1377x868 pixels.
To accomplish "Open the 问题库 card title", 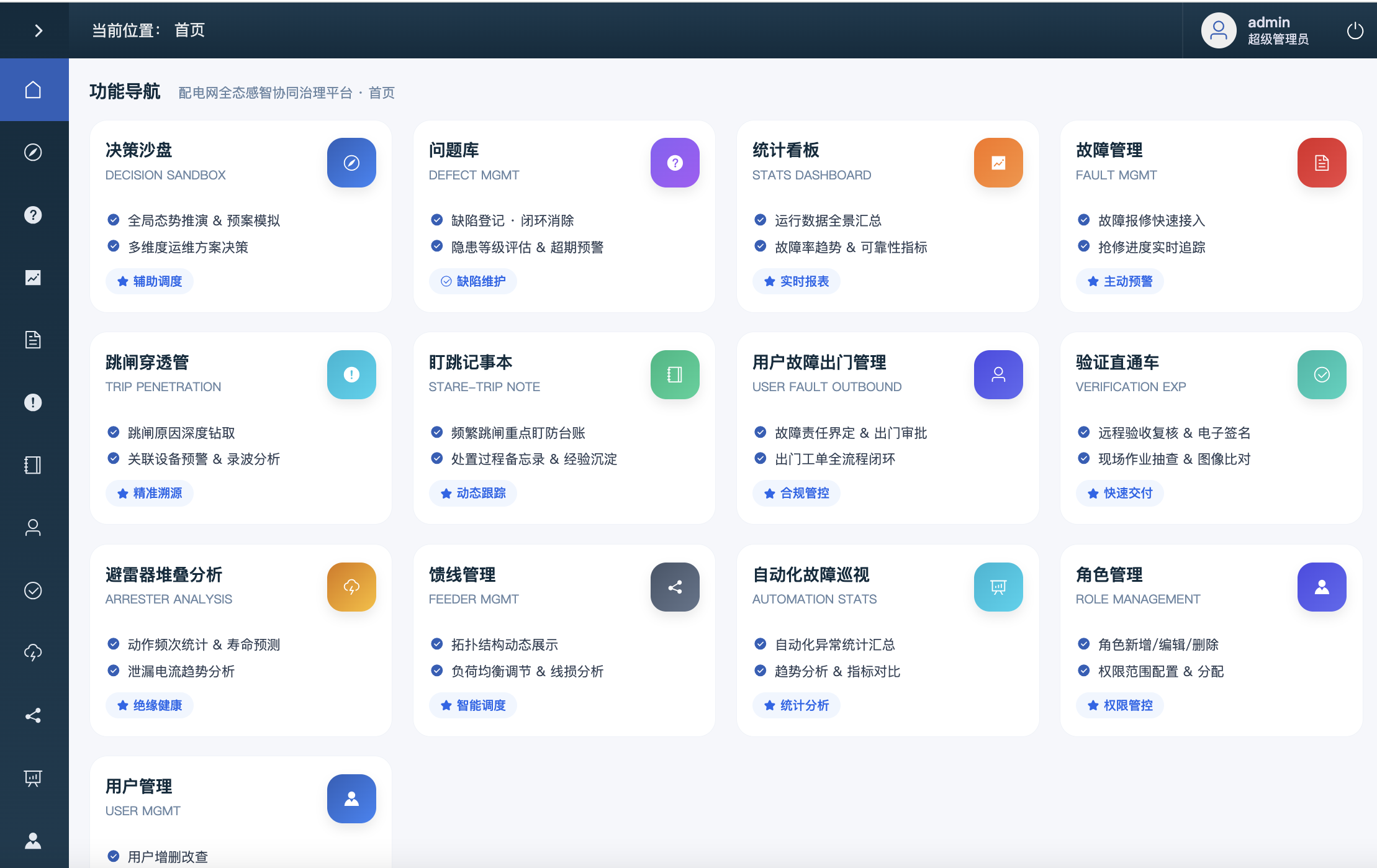I will (x=454, y=150).
